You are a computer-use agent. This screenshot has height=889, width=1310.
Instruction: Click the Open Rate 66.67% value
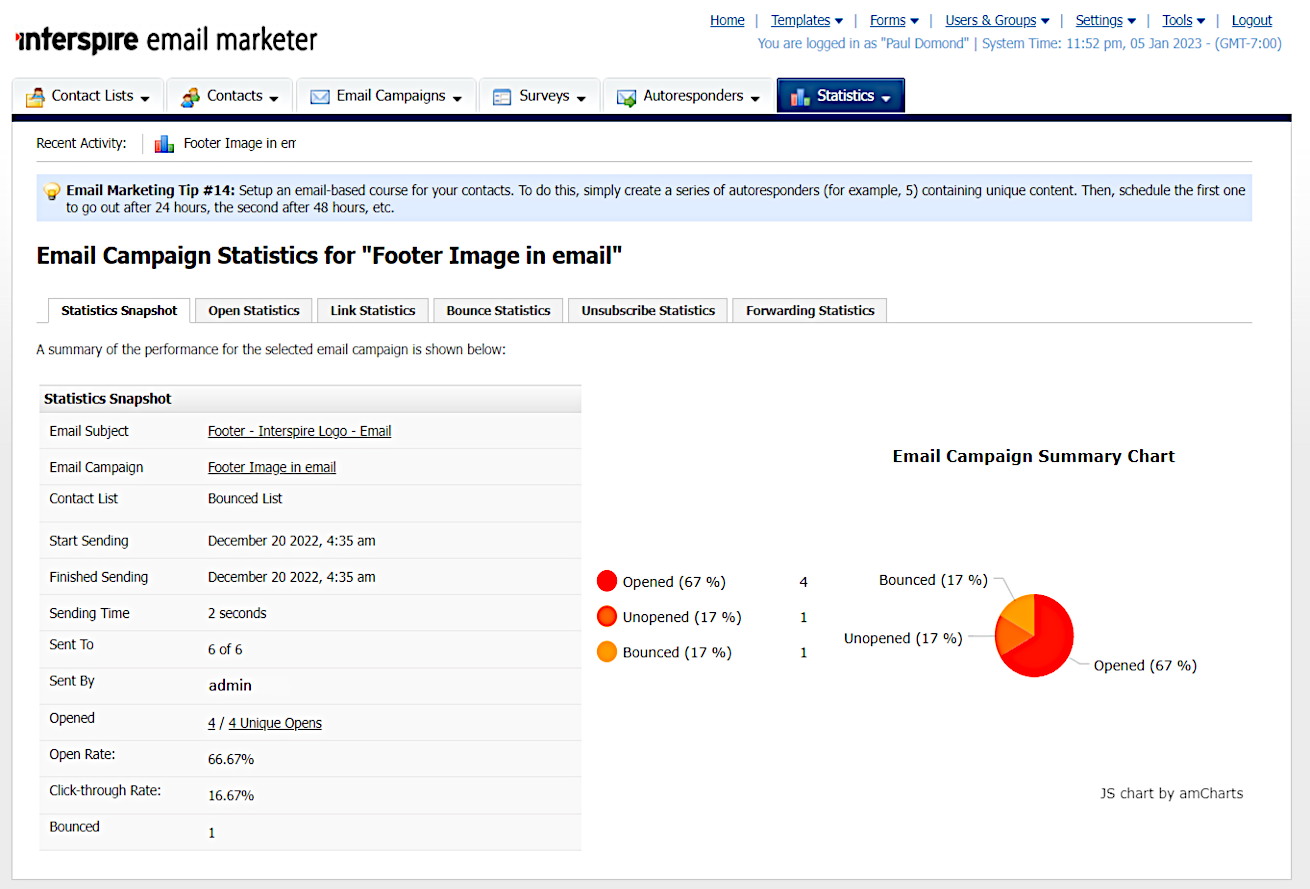coord(231,759)
